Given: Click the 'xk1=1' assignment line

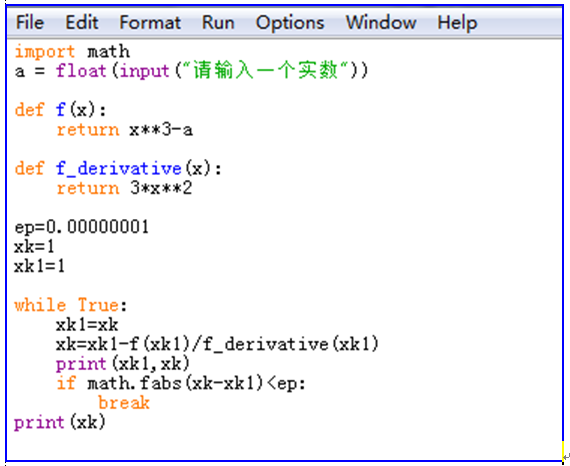Looking at the screenshot, I should tap(39, 266).
